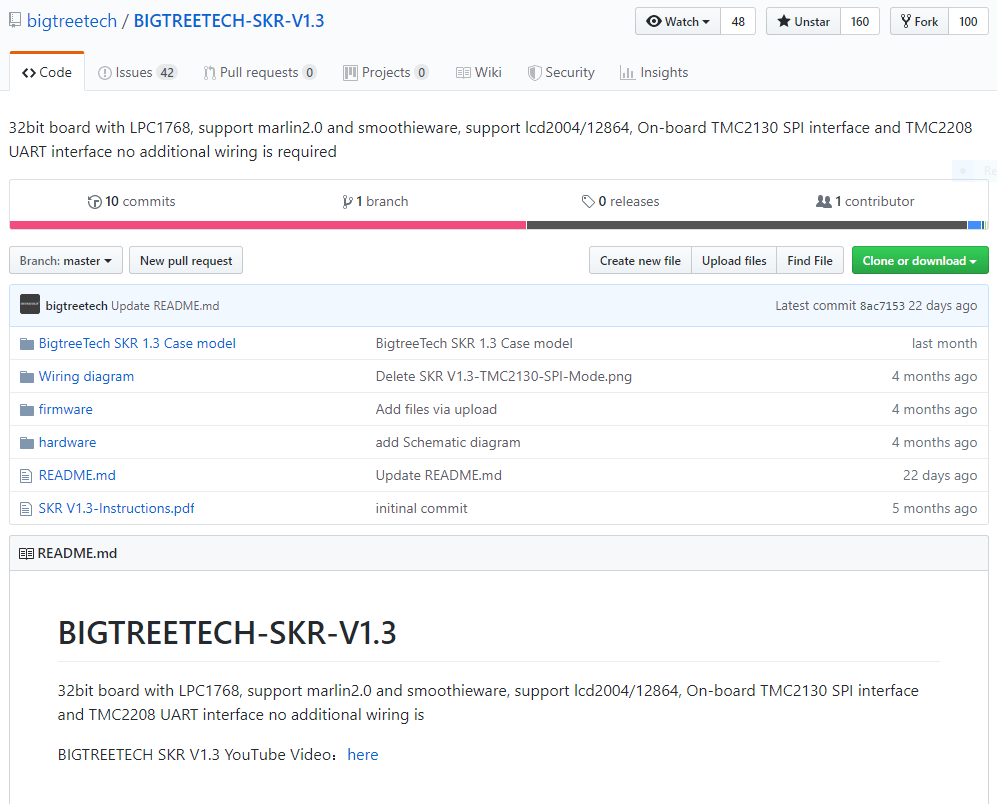Open the Projects tab
The image size is (997, 804).
385,73
